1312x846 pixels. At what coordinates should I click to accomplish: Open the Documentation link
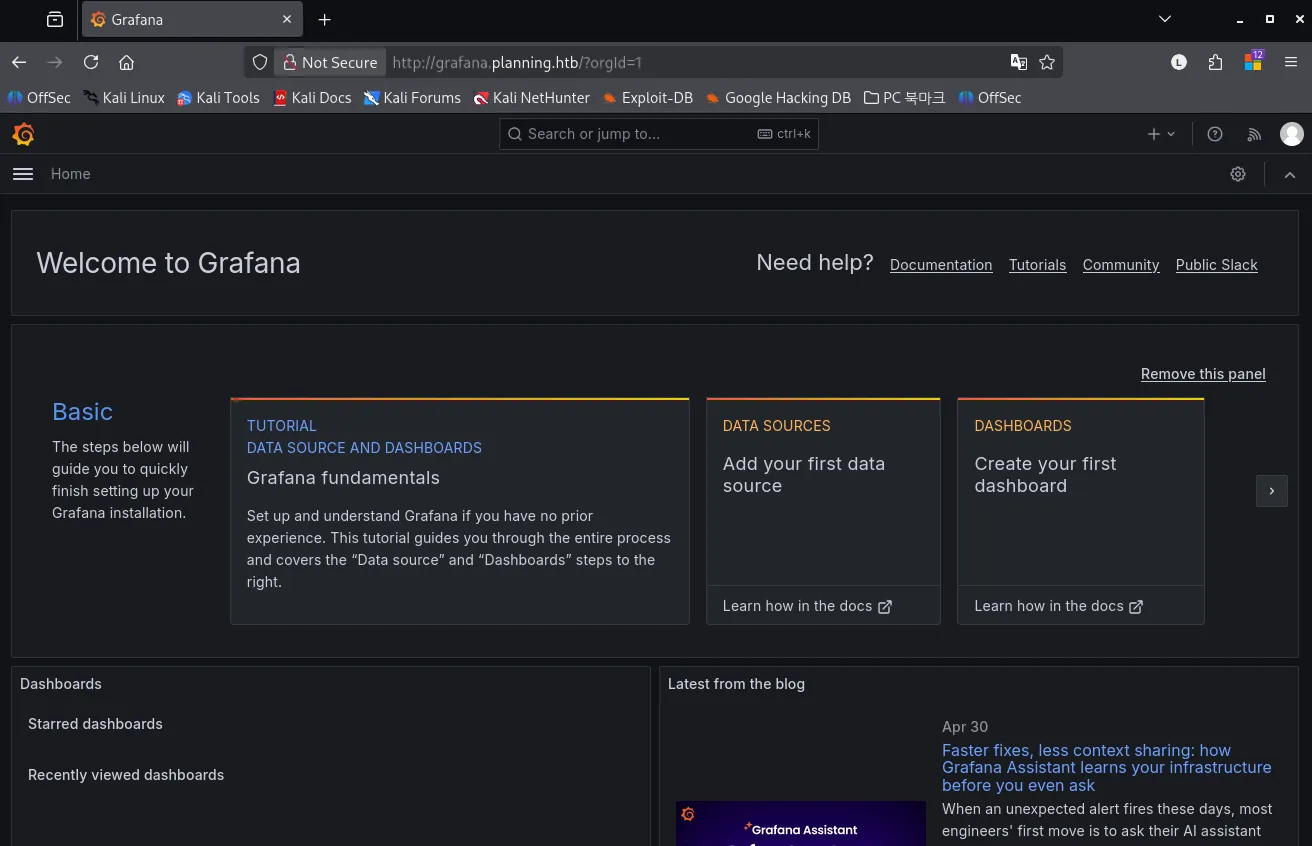pyautogui.click(x=941, y=265)
